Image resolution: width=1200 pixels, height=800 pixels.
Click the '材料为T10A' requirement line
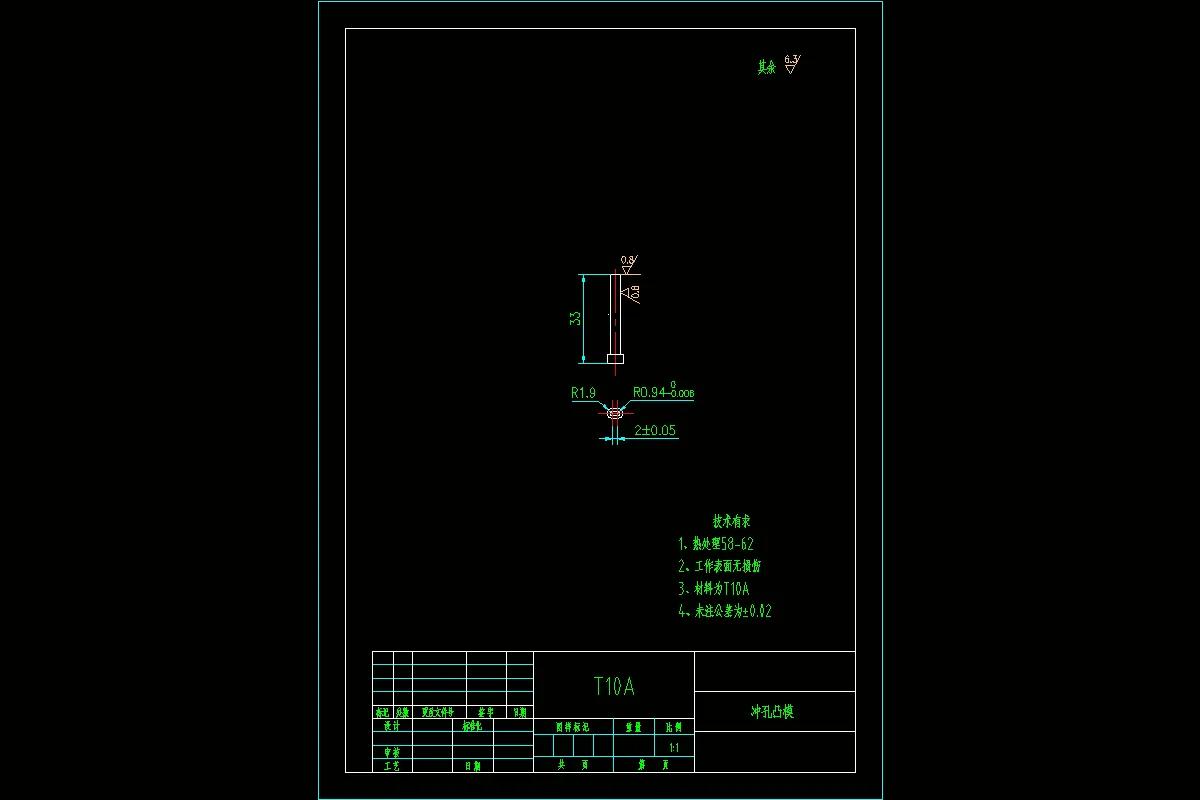(x=714, y=589)
